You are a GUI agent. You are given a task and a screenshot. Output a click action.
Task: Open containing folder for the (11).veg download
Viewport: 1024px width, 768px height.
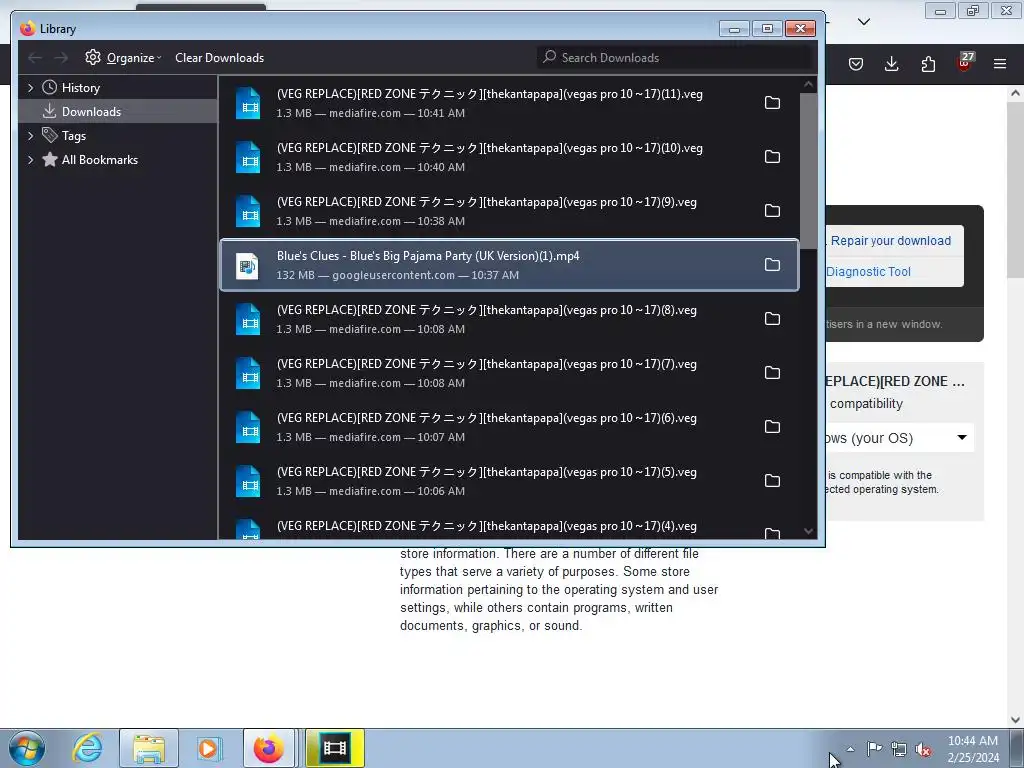[x=772, y=103]
